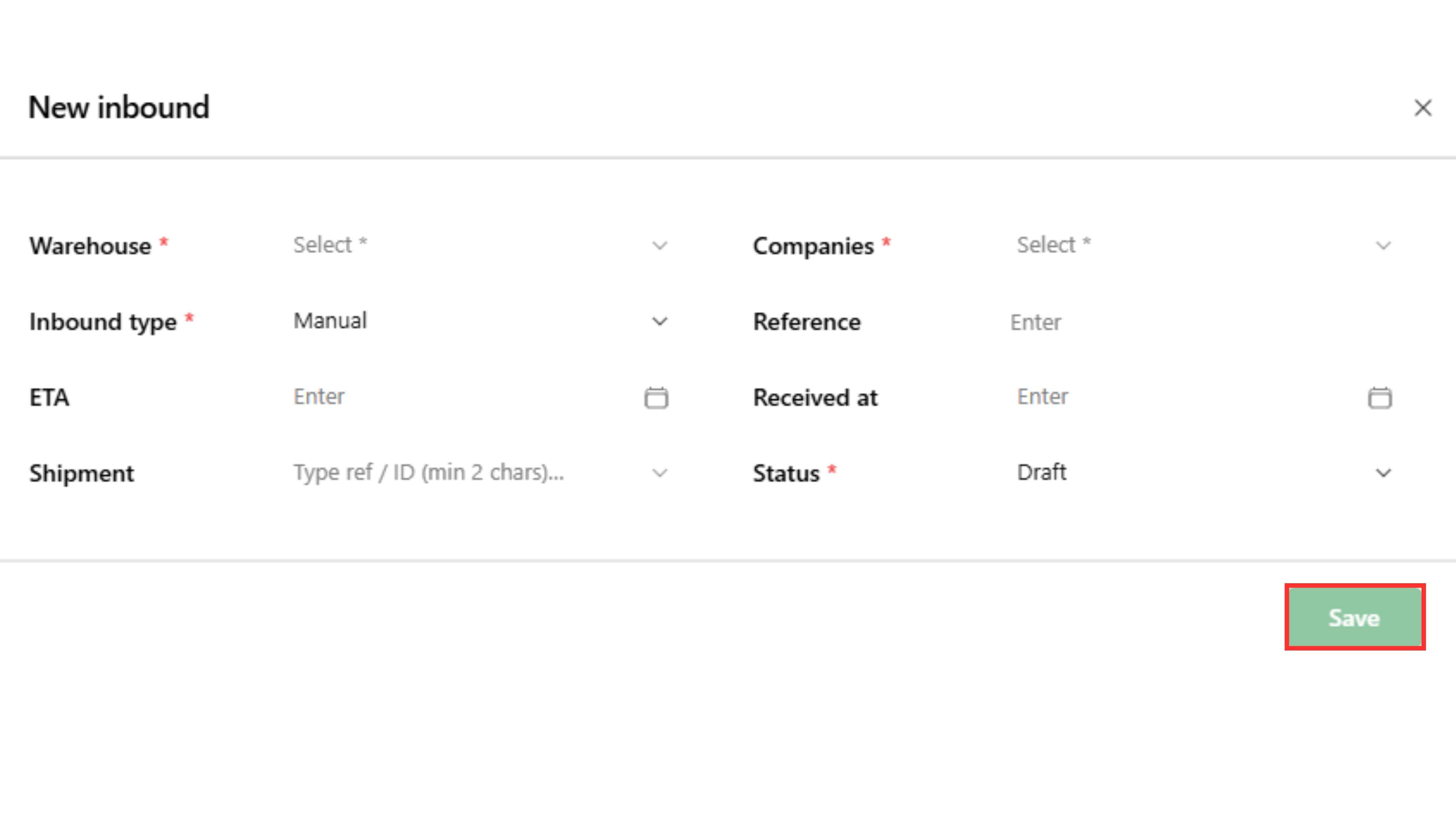Click the Status dropdown chevron arrow
Viewport: 1456px width, 819px height.
1383,473
